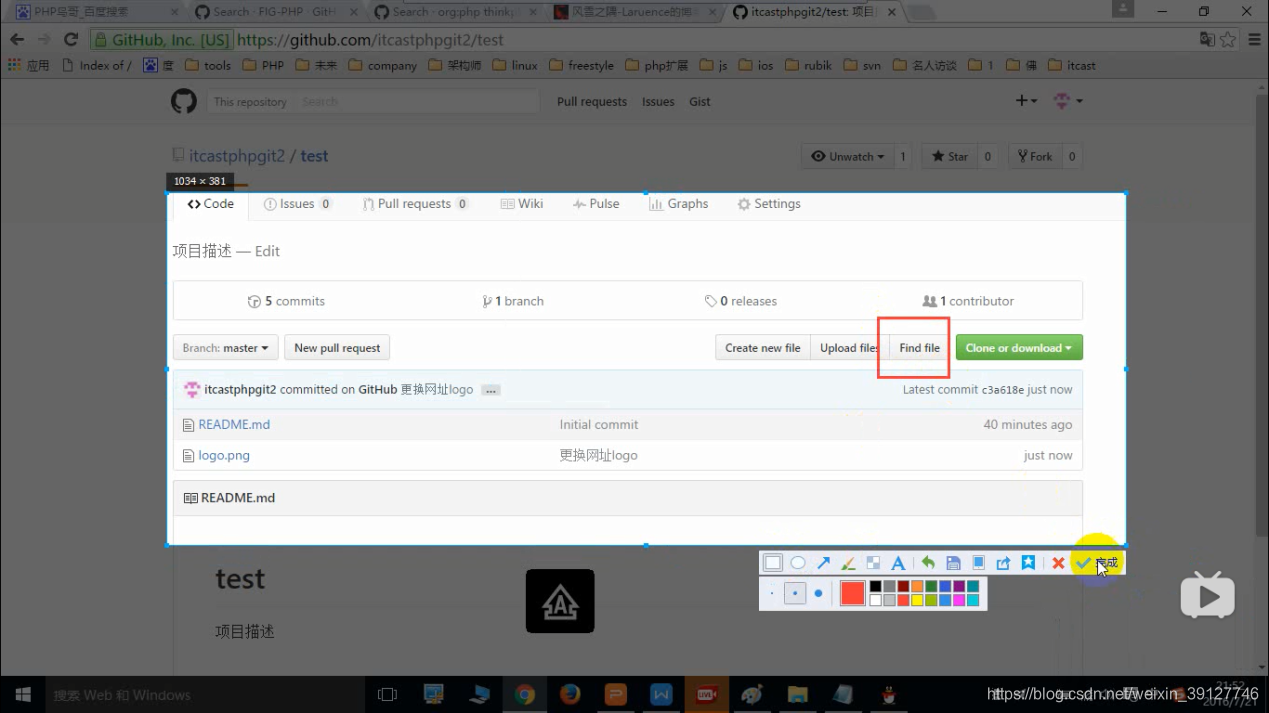
Task: Click the star bookmark collect icon
Action: pyautogui.click(x=1028, y=563)
